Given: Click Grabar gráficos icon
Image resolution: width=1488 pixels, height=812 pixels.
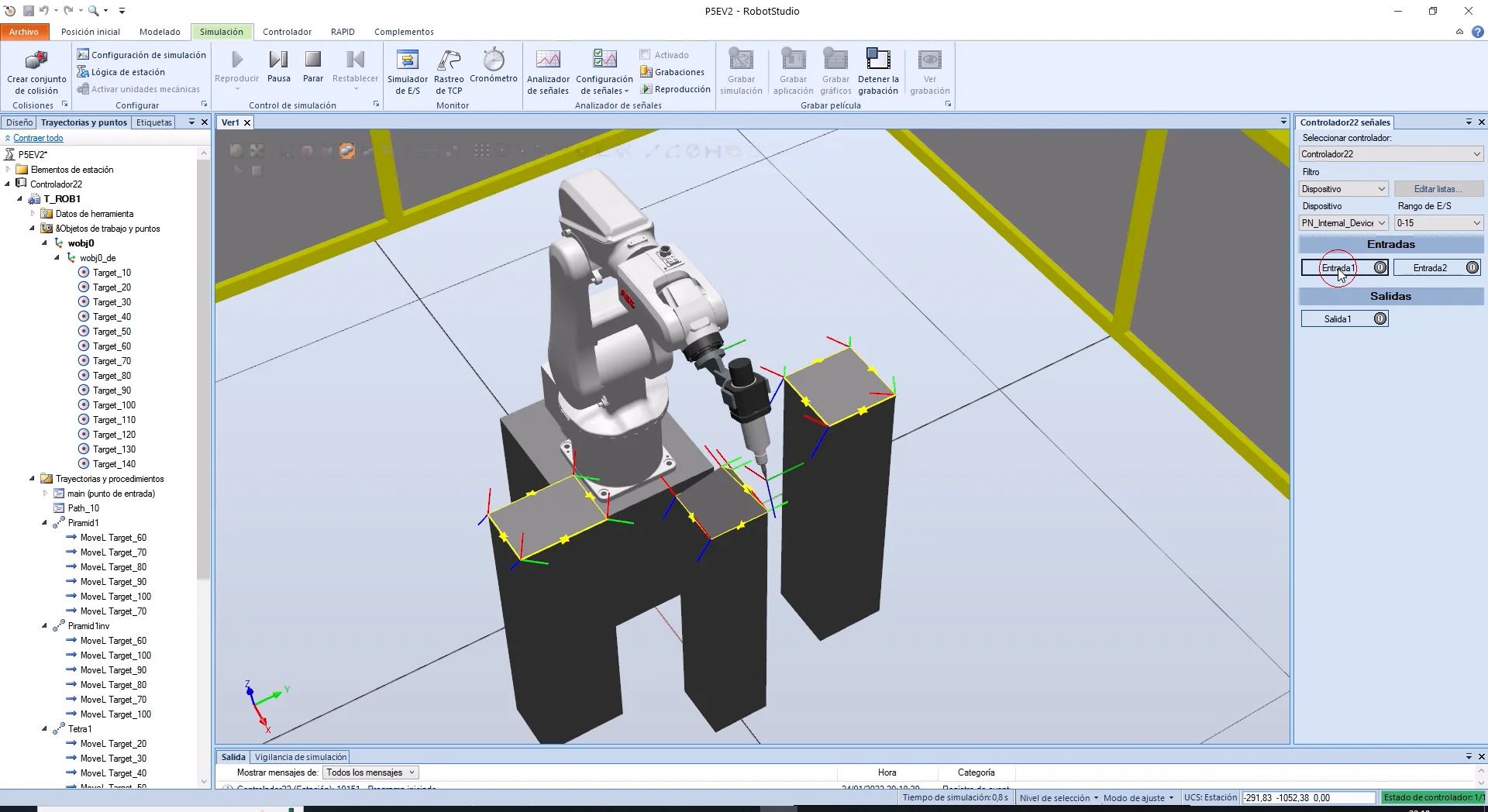Looking at the screenshot, I should pos(835,72).
